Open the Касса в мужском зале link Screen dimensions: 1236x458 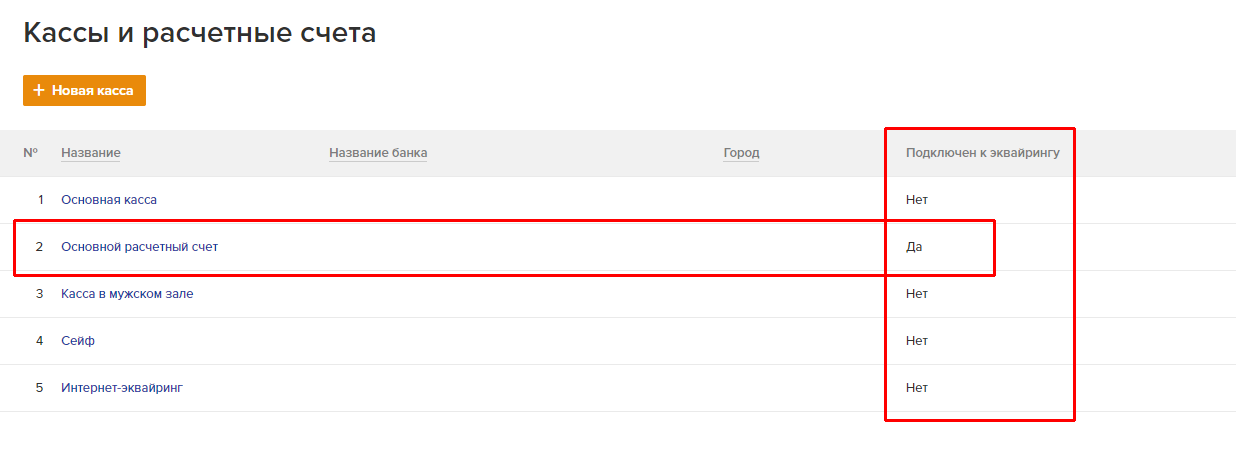[127, 294]
